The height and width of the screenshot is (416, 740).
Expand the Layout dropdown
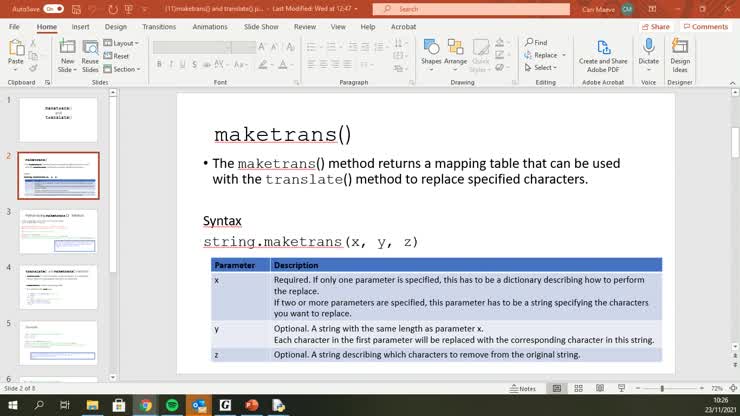click(x=121, y=43)
